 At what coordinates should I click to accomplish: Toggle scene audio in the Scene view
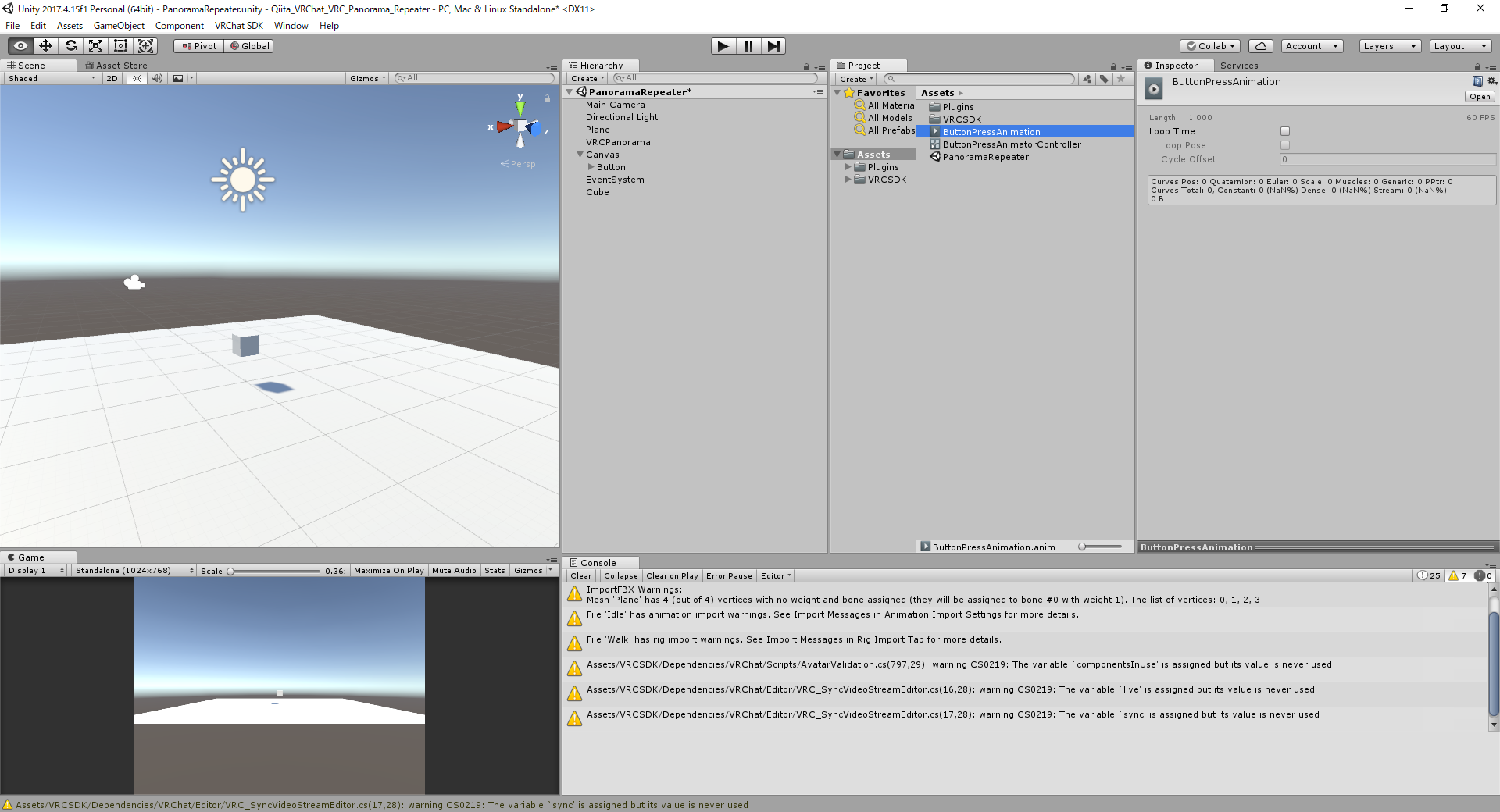[158, 78]
